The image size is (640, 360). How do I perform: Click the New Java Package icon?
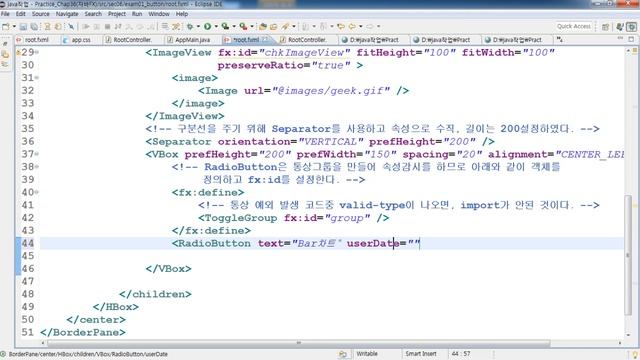pyautogui.click(x=263, y=27)
